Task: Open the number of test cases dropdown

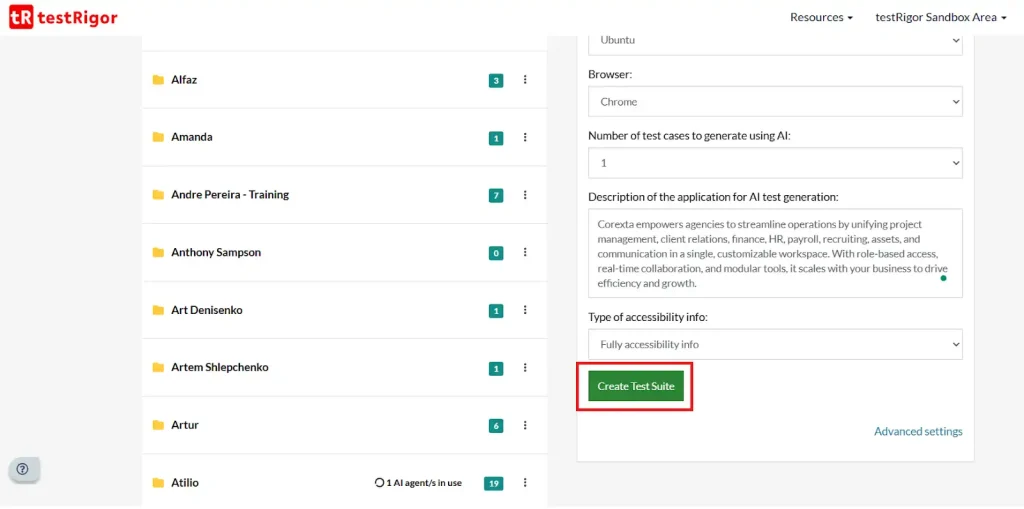Action: coord(775,163)
